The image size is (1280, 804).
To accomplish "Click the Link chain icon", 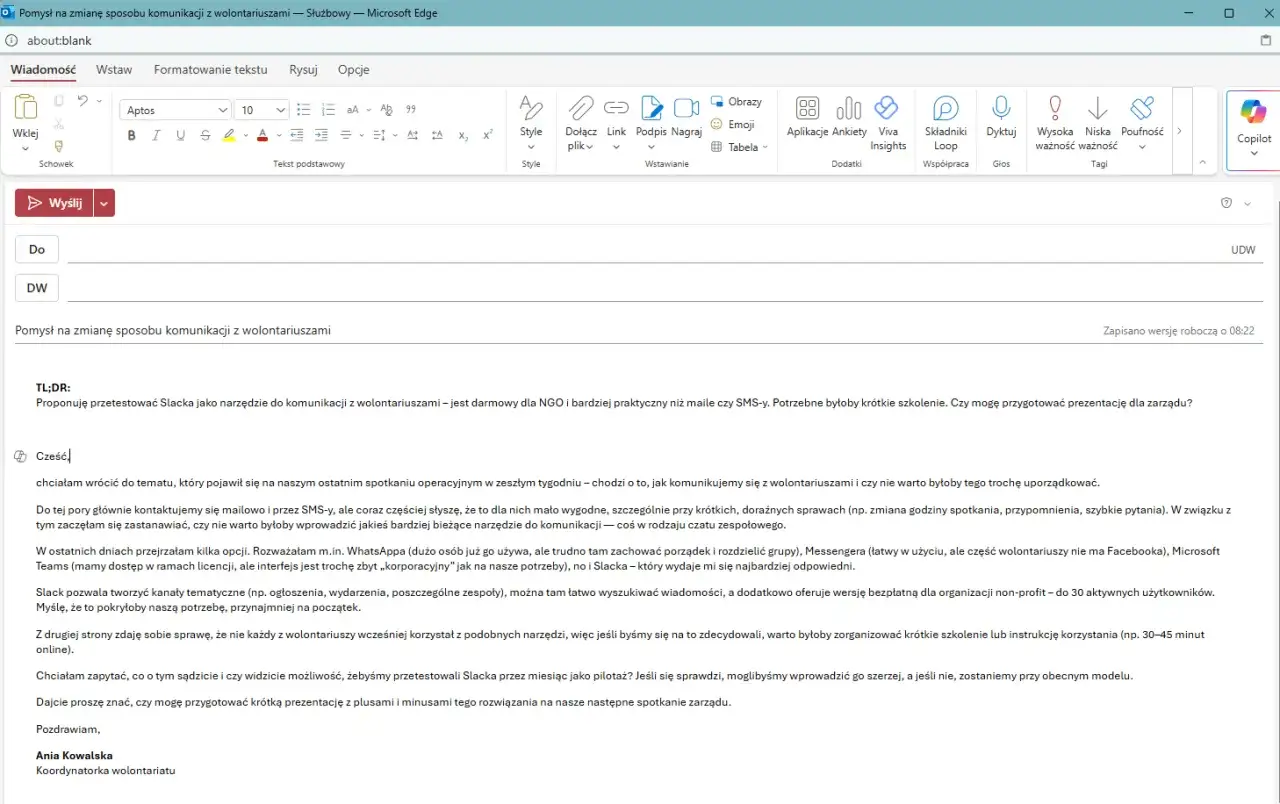I will pos(616,107).
